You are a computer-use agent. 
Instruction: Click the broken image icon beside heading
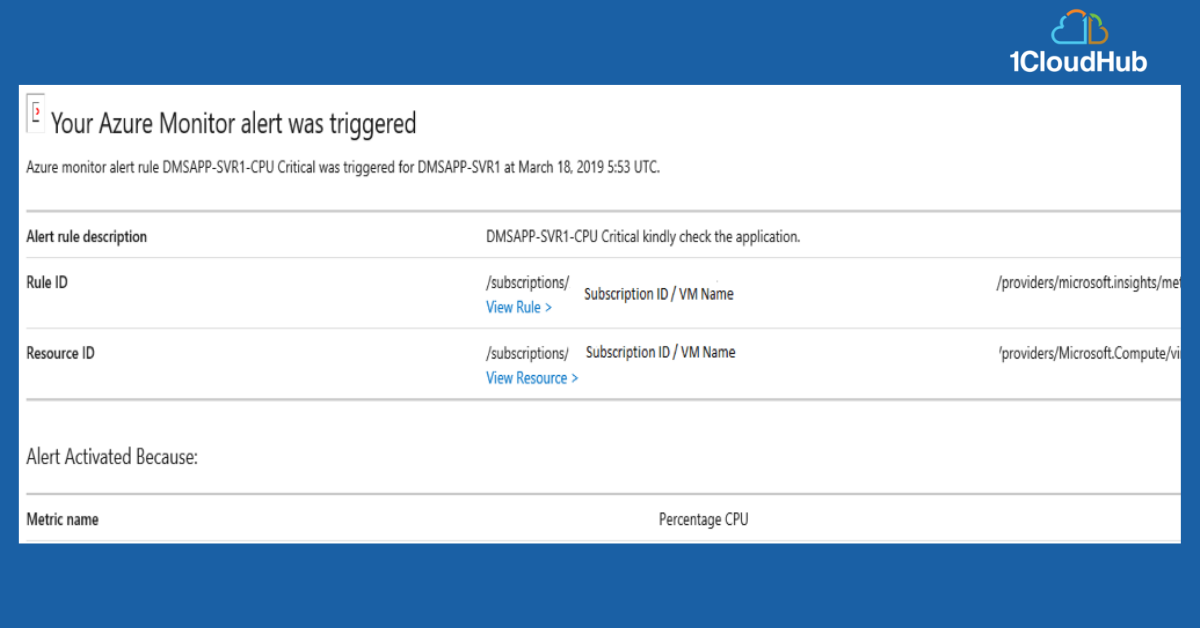coord(36,115)
